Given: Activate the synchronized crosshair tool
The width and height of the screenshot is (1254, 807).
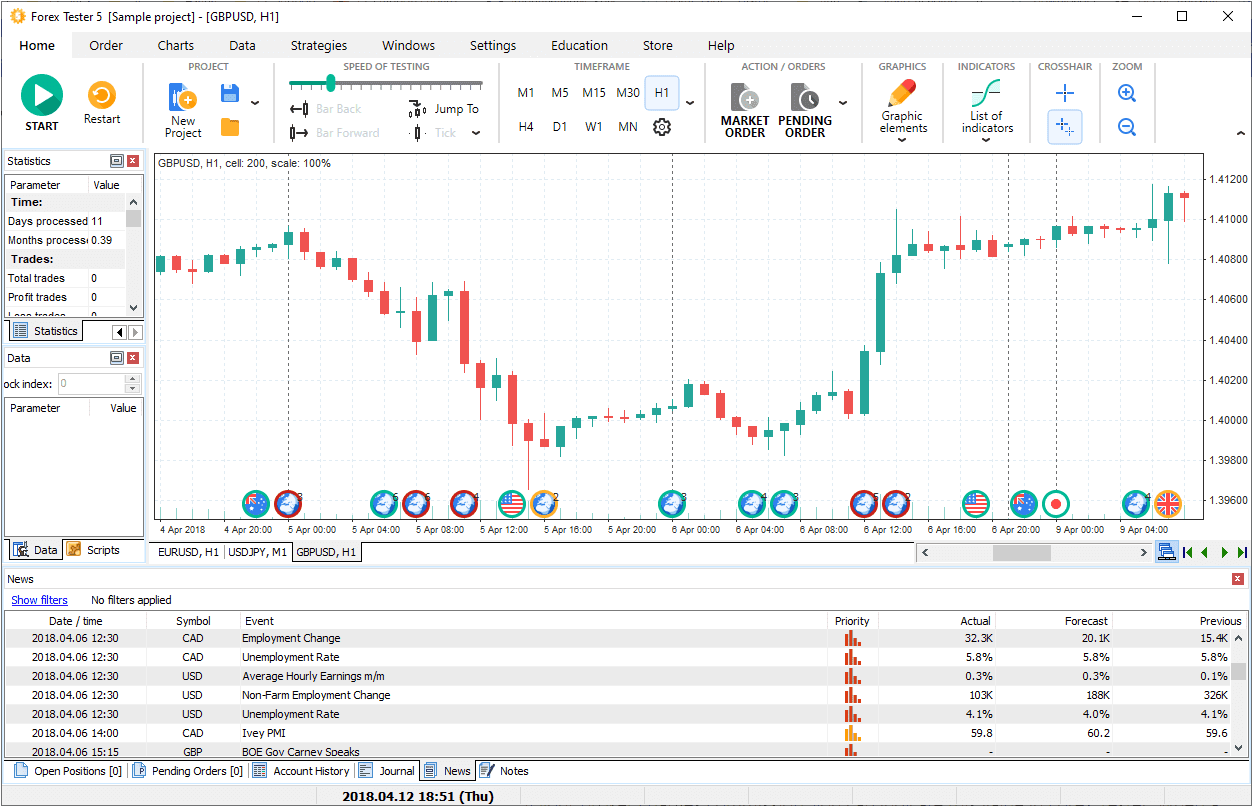Looking at the screenshot, I should point(1064,127).
